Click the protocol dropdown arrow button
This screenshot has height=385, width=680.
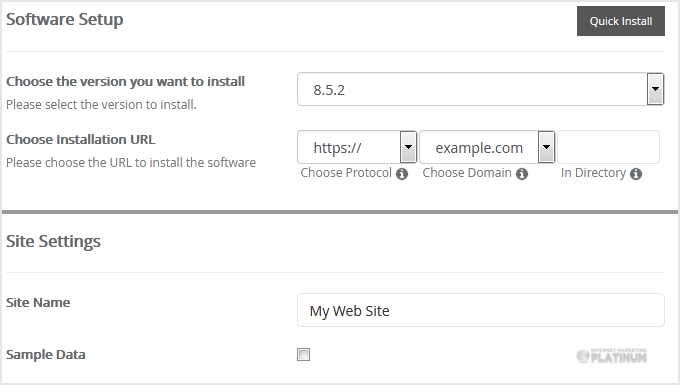click(408, 147)
